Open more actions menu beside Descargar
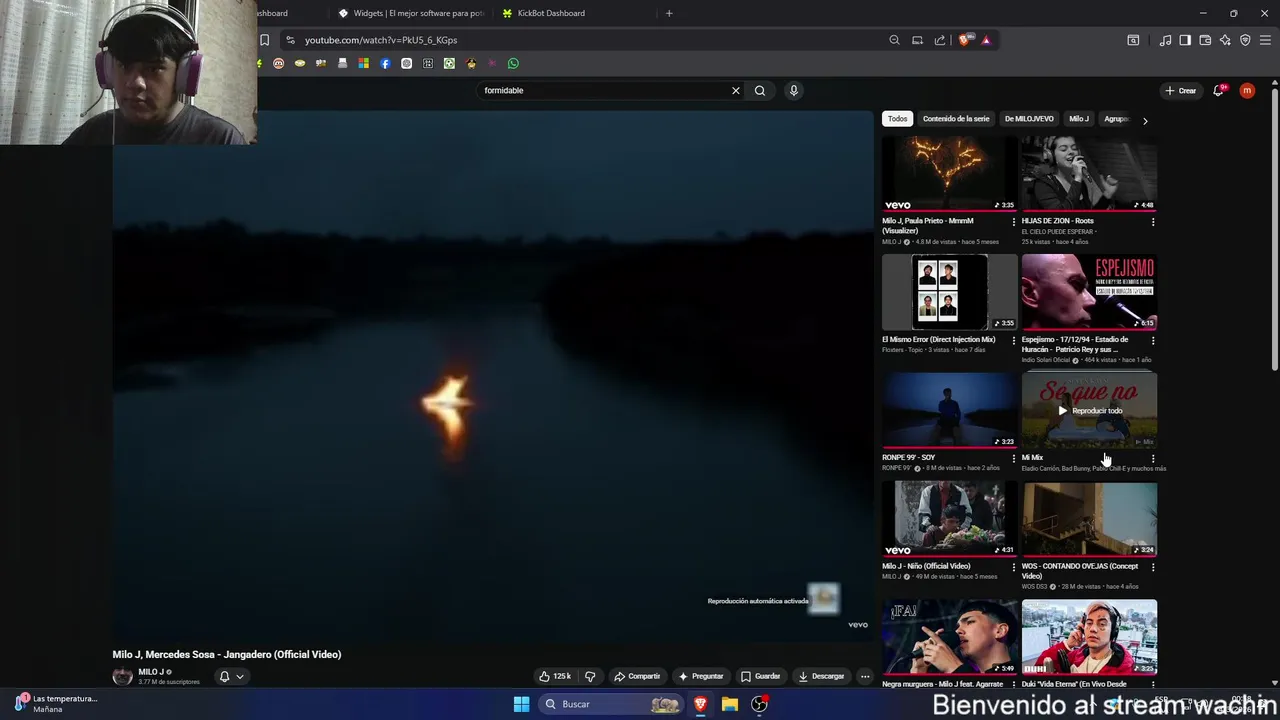 pos(865,676)
